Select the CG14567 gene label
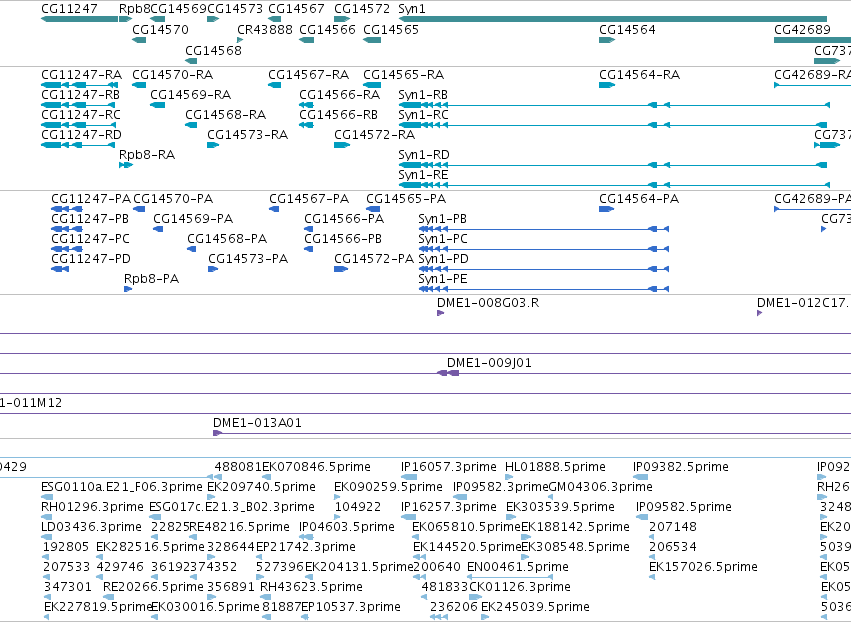The height and width of the screenshot is (622, 851). [296, 9]
